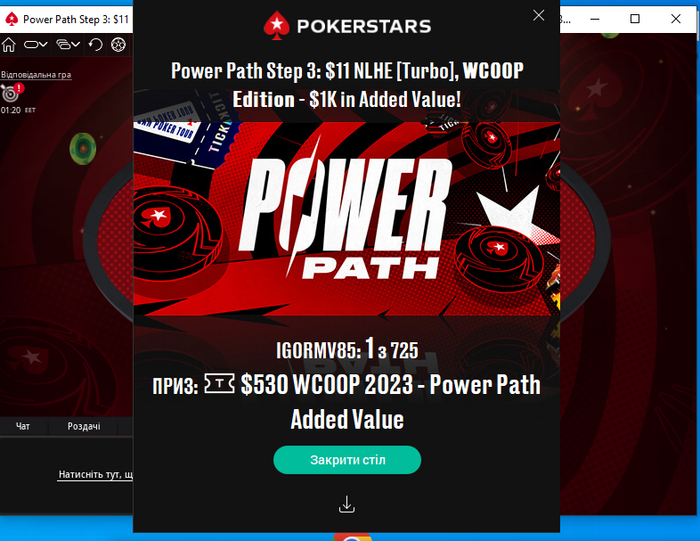This screenshot has width=700, height=541.
Task: Open the poker chip cashier icon
Action: tap(118, 45)
